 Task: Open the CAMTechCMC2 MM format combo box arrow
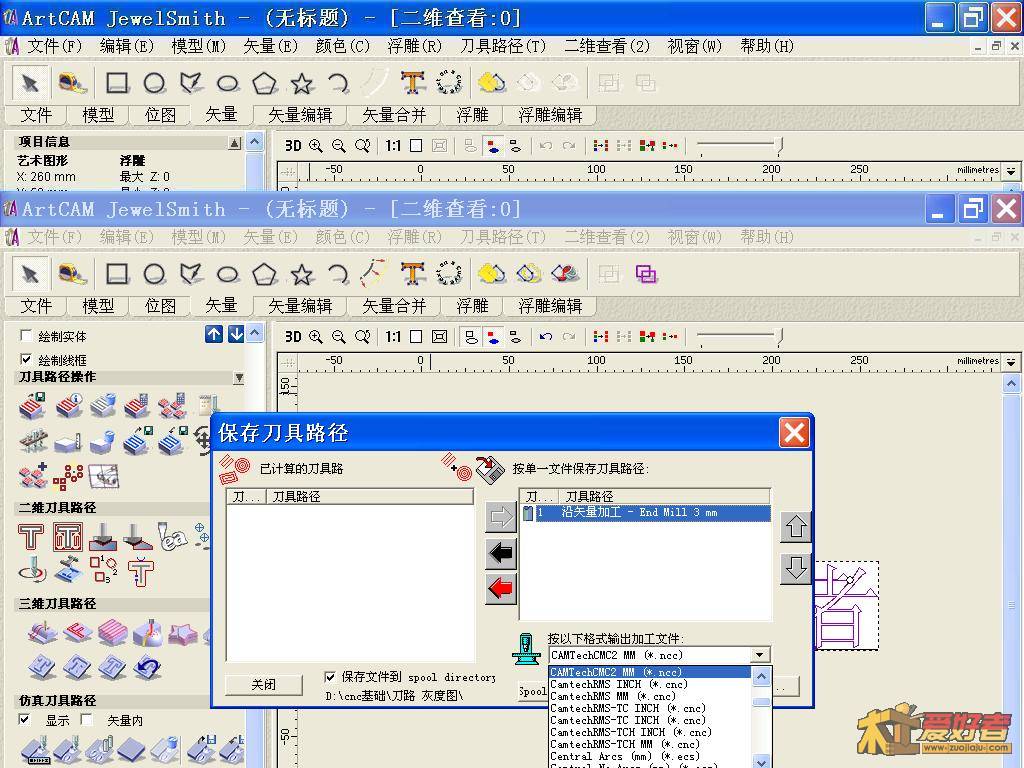(760, 655)
